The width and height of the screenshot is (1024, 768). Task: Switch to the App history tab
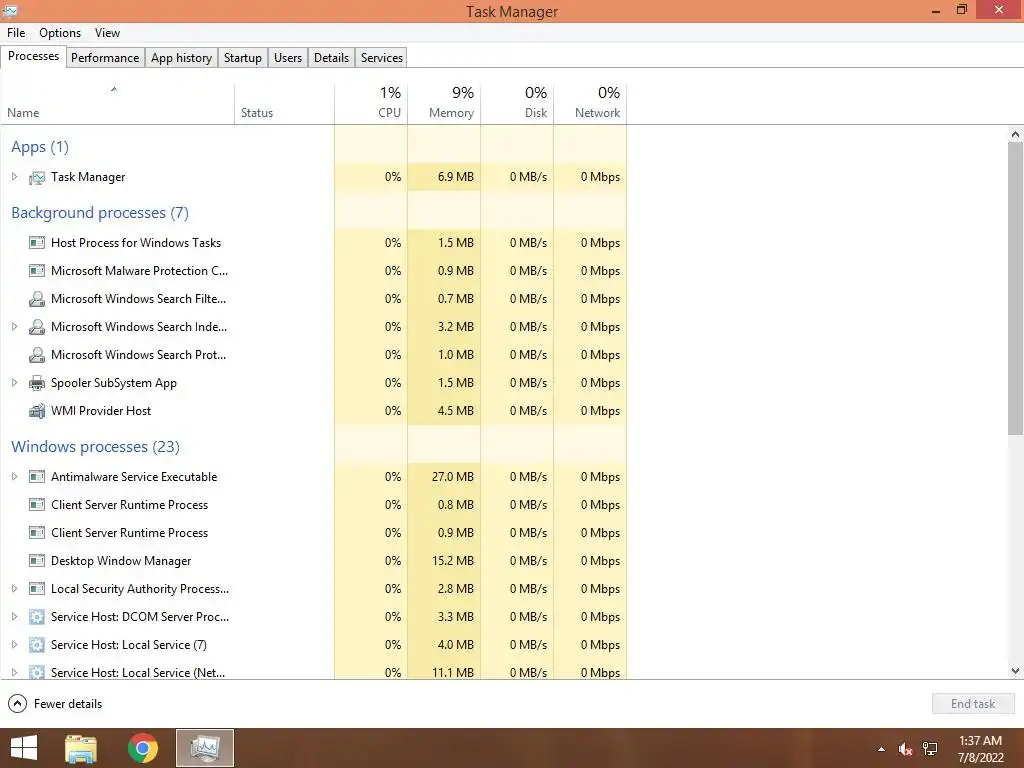[182, 57]
